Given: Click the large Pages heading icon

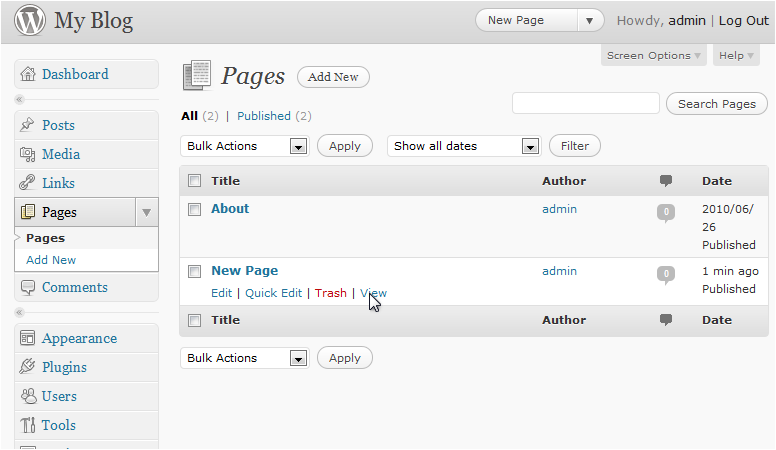Looking at the screenshot, I should click(197, 76).
